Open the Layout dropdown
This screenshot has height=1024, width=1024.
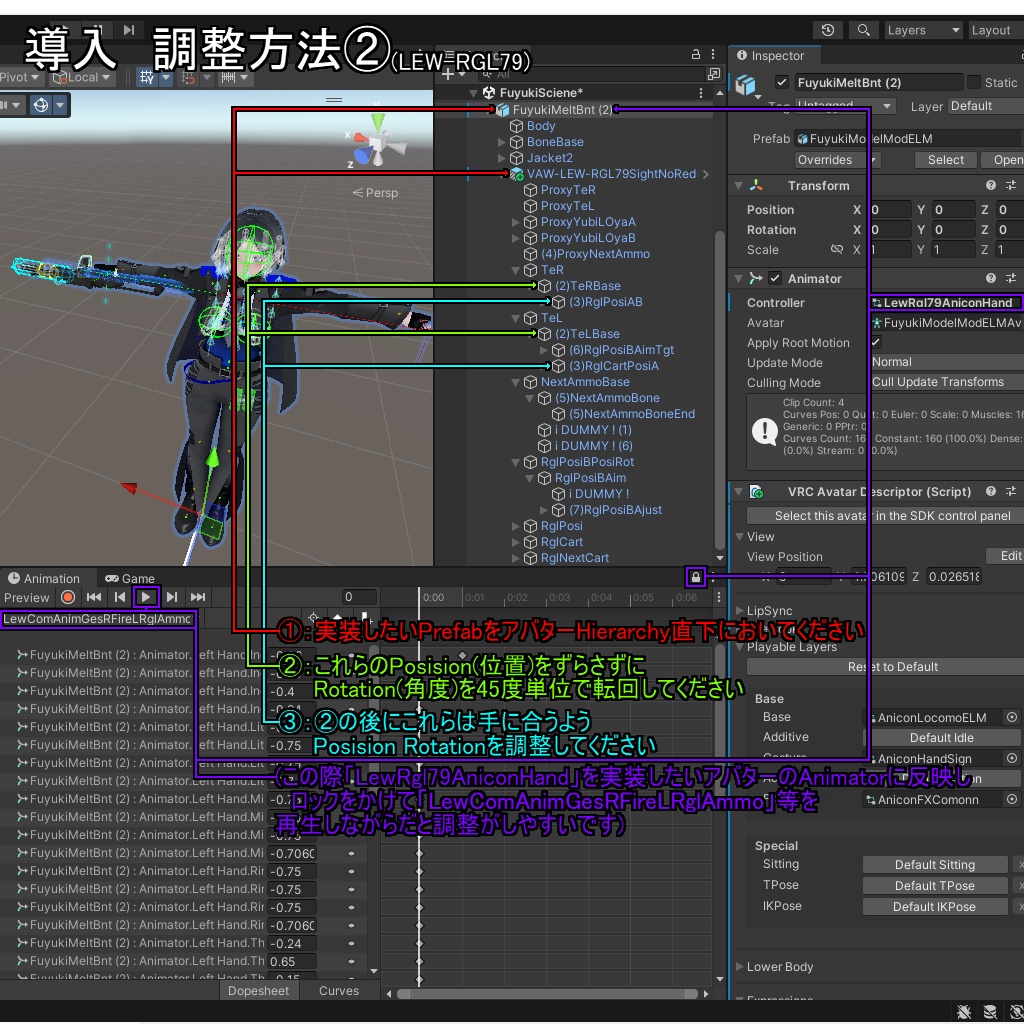click(996, 30)
